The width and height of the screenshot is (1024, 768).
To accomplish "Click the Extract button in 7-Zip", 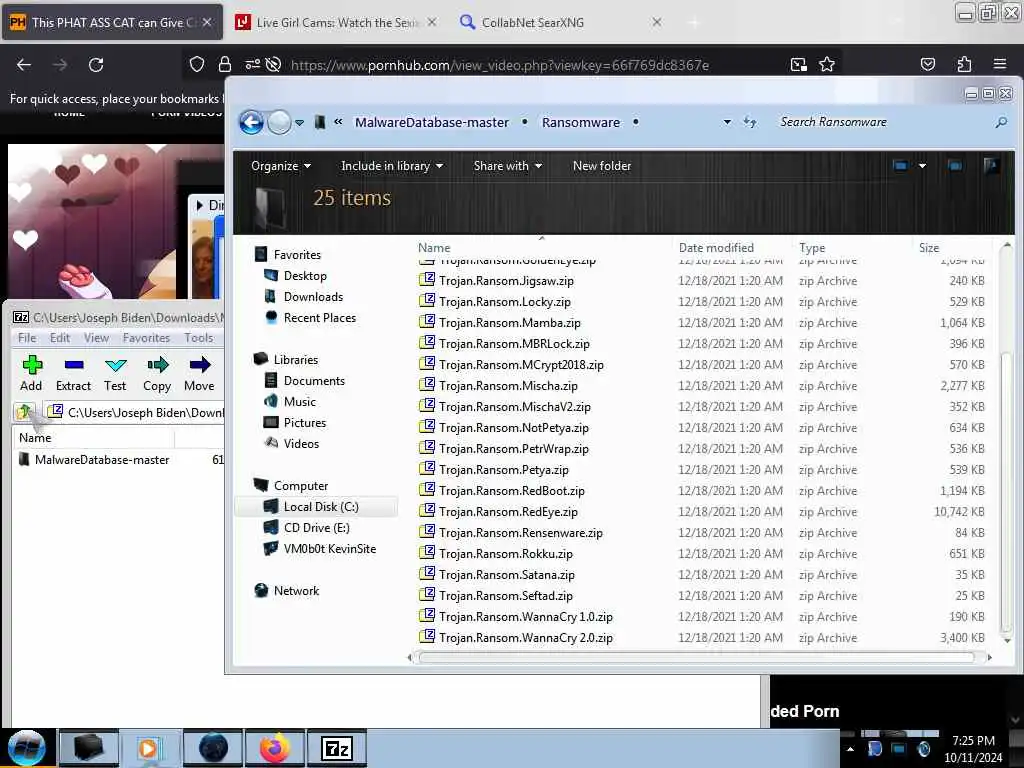I will 73,374.
